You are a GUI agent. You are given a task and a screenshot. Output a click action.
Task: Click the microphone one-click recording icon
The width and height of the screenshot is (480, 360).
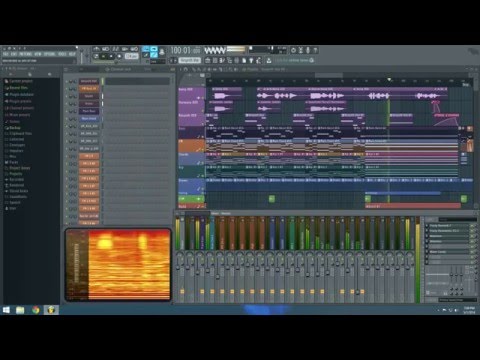308,50
